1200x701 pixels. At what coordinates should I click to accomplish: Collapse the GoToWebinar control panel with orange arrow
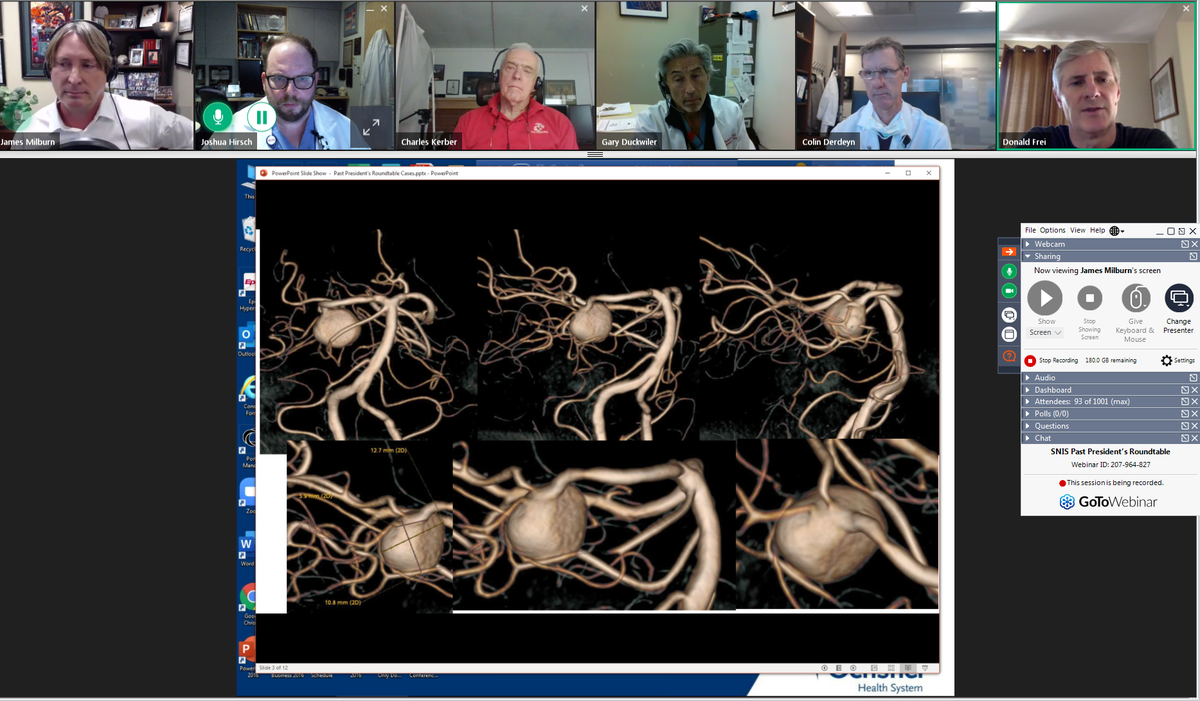[x=1009, y=251]
